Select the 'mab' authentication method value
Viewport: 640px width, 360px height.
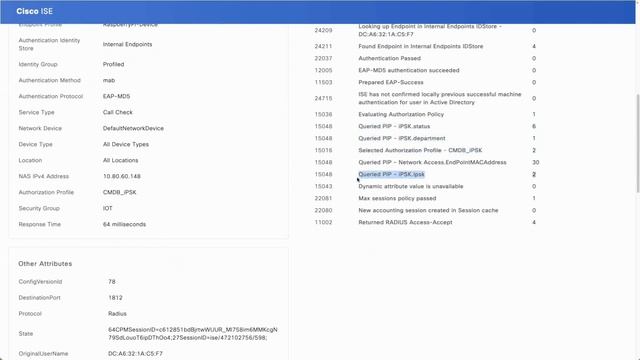coord(109,80)
